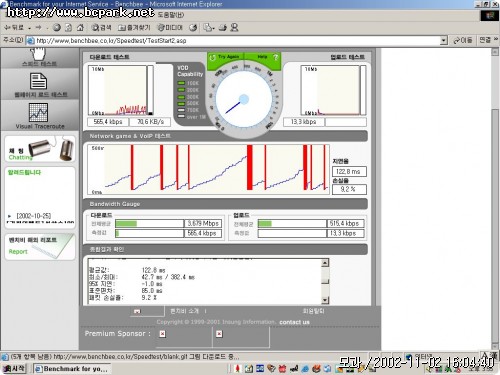Click the Print icon in toolbar
500x375 pixels.
222,28
